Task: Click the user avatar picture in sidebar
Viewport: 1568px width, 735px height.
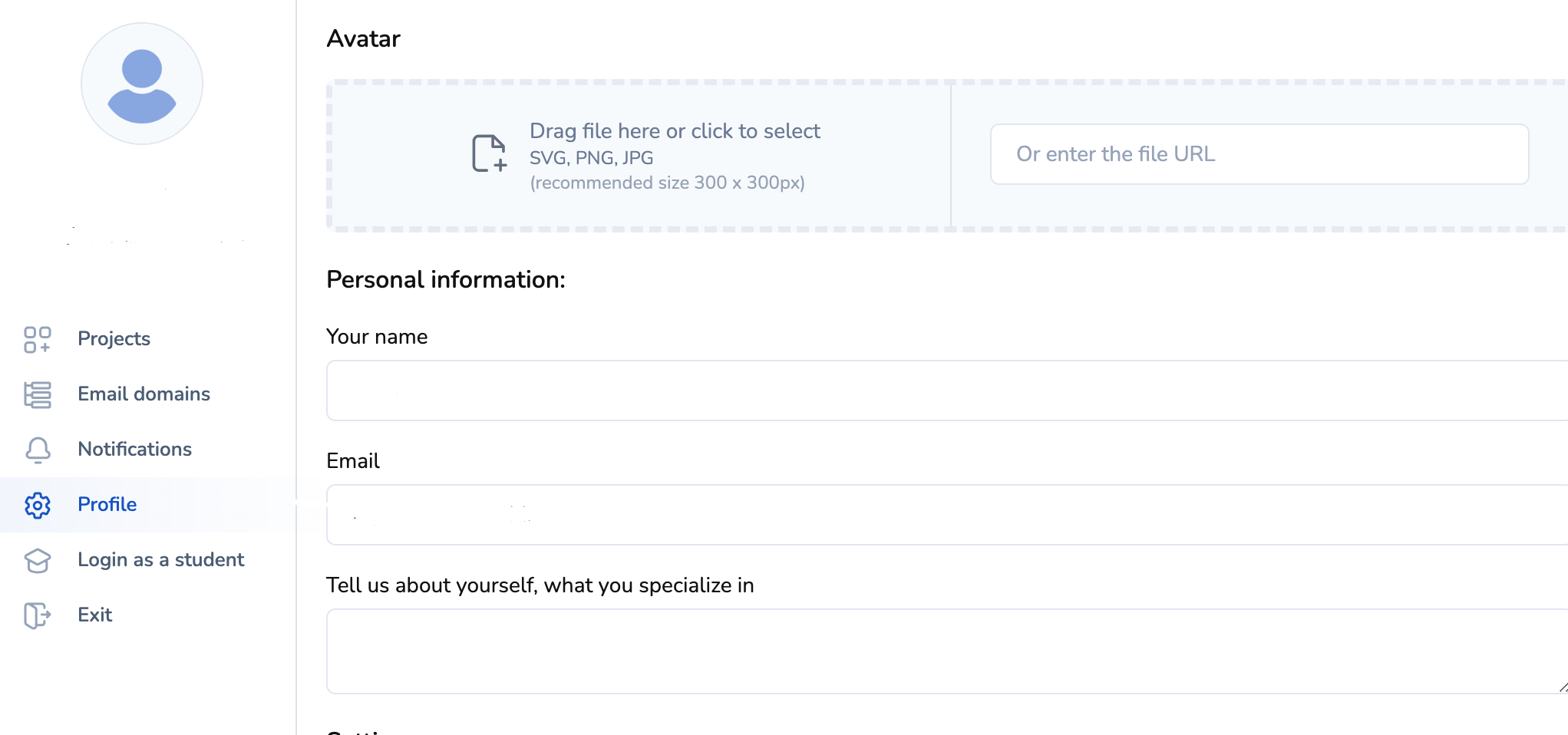Action: (142, 84)
